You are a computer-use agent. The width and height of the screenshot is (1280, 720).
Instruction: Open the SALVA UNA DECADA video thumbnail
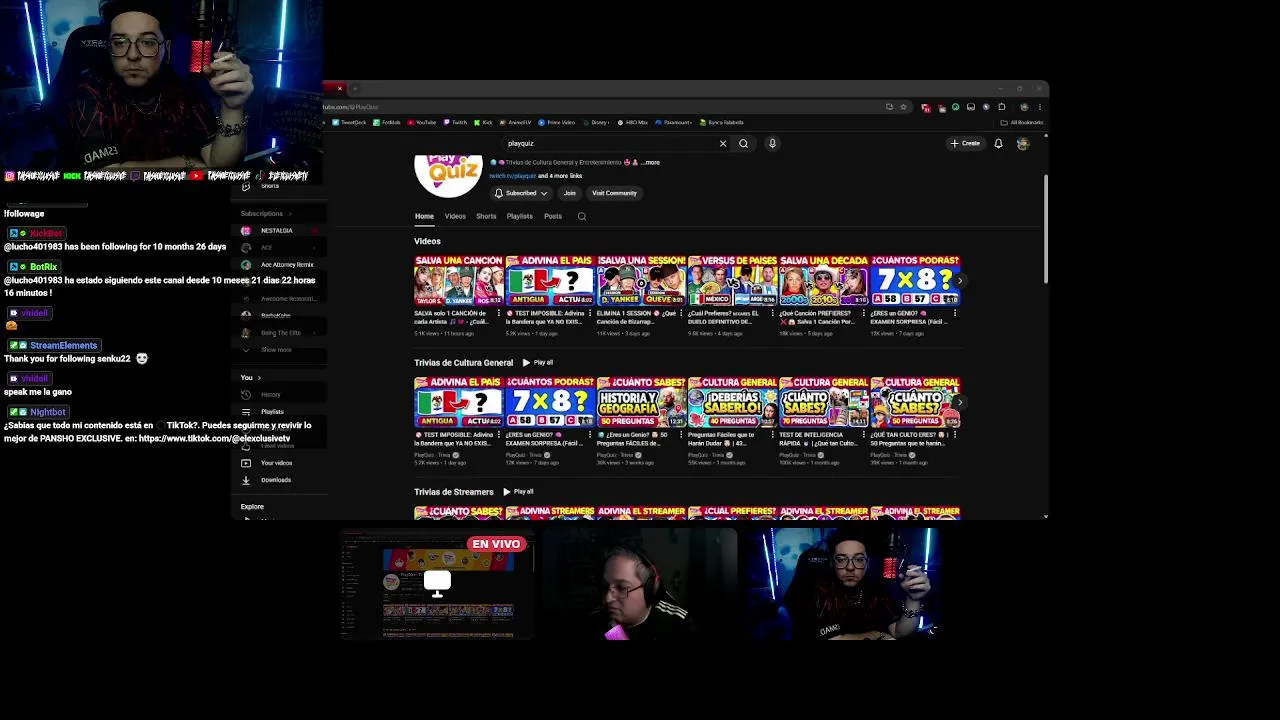(824, 280)
